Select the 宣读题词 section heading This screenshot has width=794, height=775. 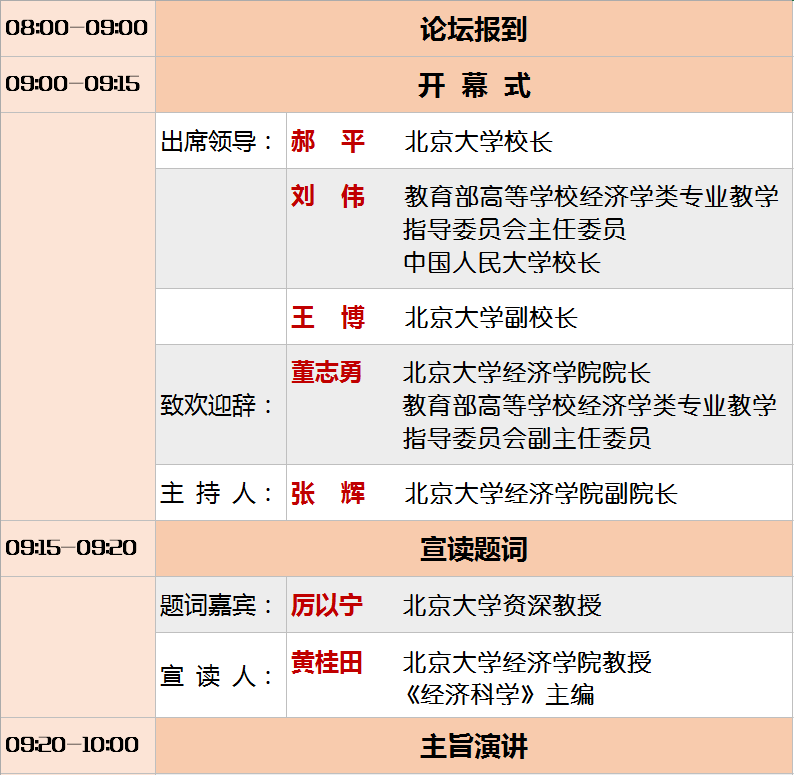(473, 549)
